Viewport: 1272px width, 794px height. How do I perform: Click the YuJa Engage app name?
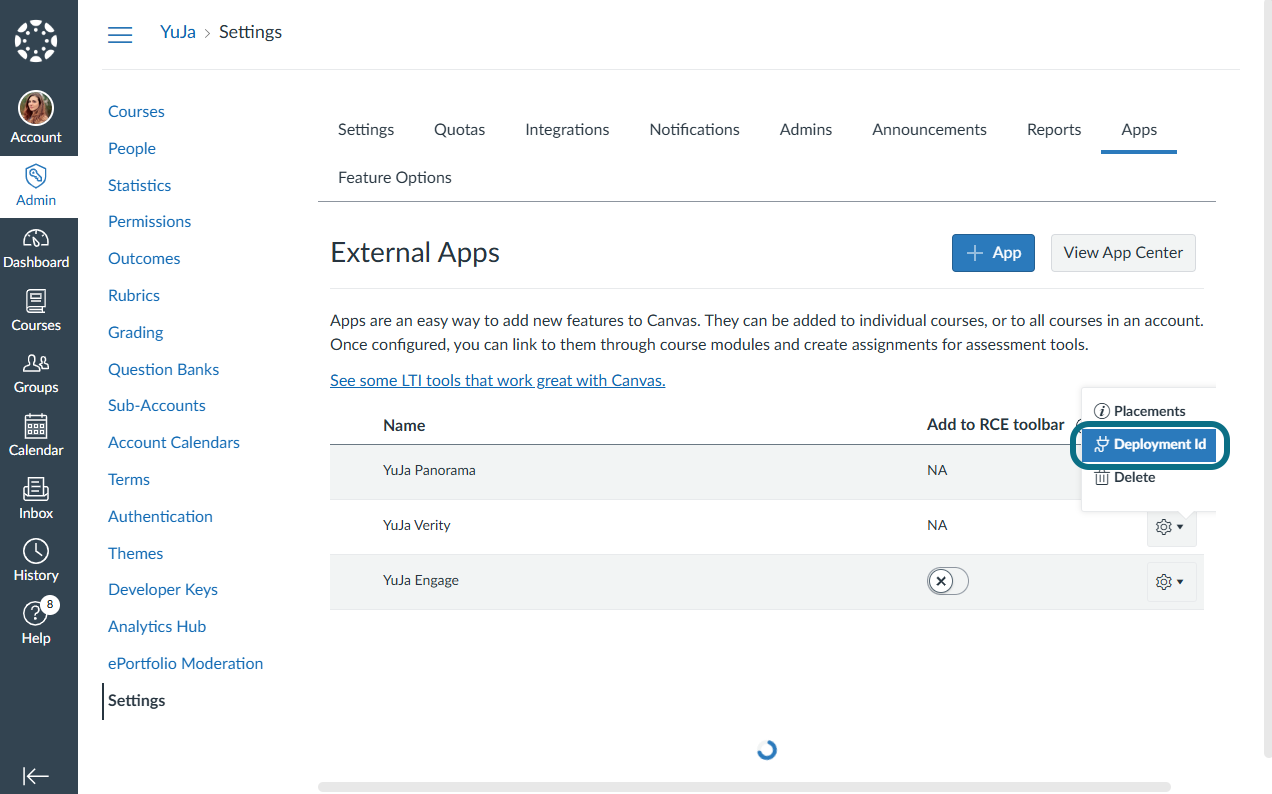[x=421, y=580]
